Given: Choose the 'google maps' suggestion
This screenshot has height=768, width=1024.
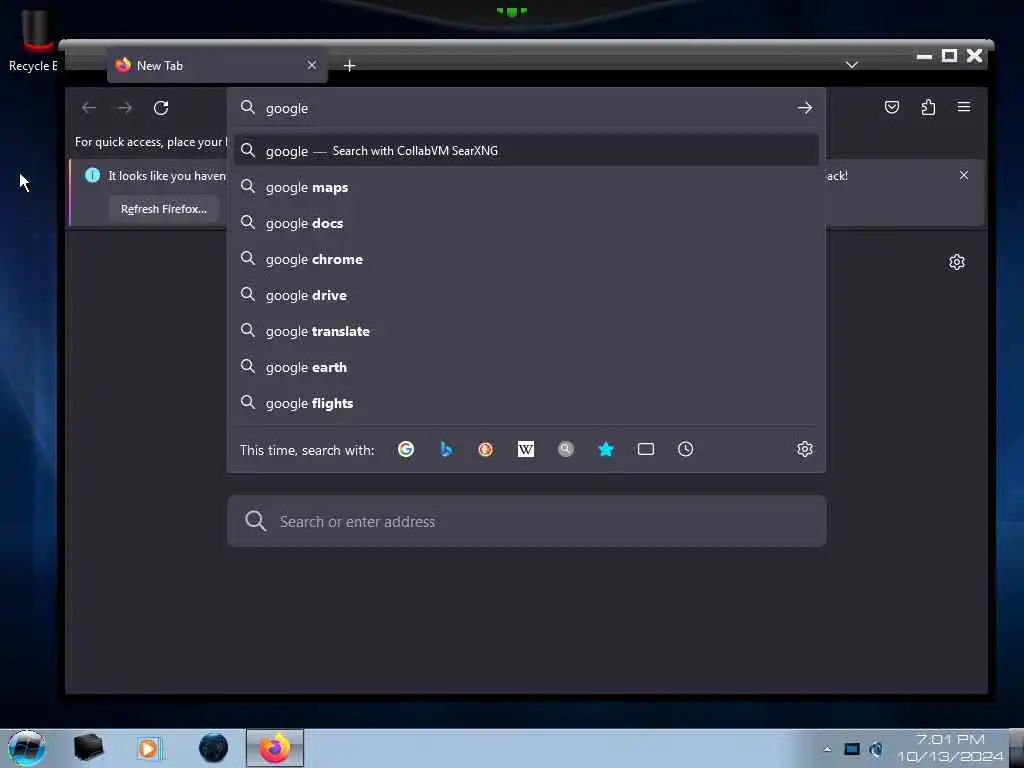Looking at the screenshot, I should point(526,187).
